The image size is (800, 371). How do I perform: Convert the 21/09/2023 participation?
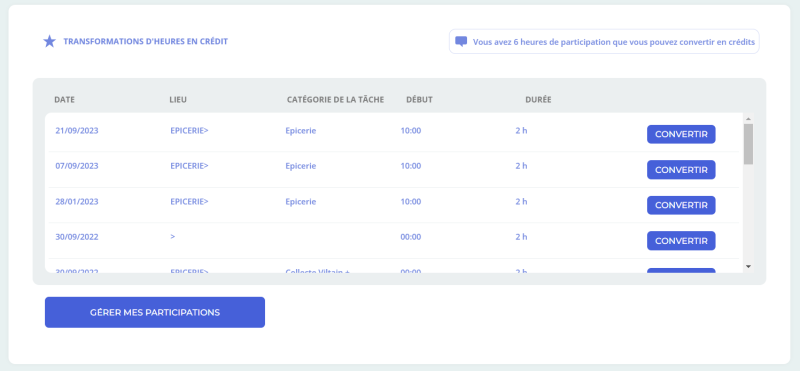click(x=681, y=134)
